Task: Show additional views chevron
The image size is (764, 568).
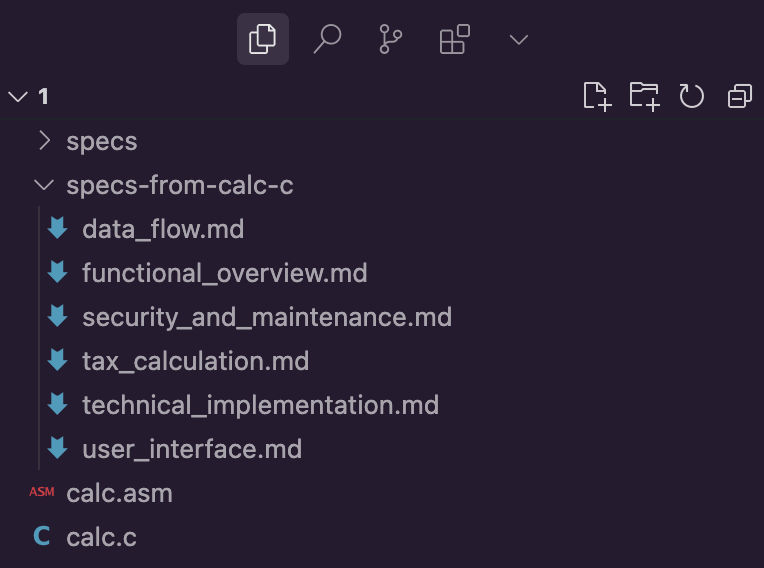Action: coord(518,39)
